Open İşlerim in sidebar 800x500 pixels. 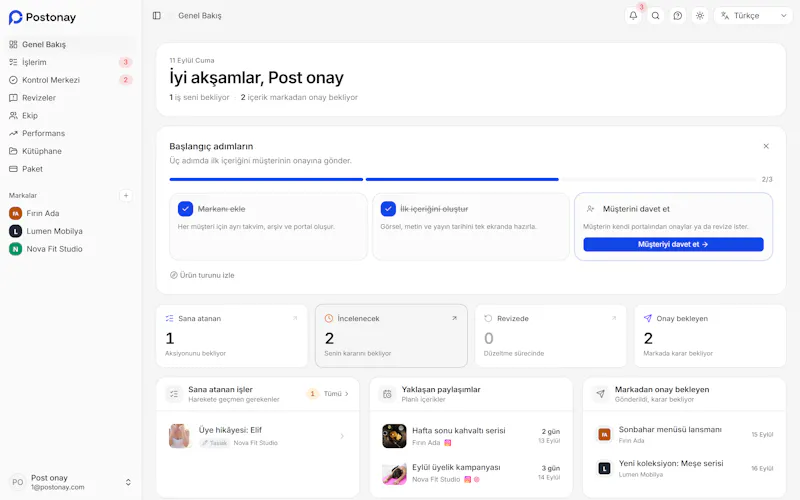coord(70,62)
